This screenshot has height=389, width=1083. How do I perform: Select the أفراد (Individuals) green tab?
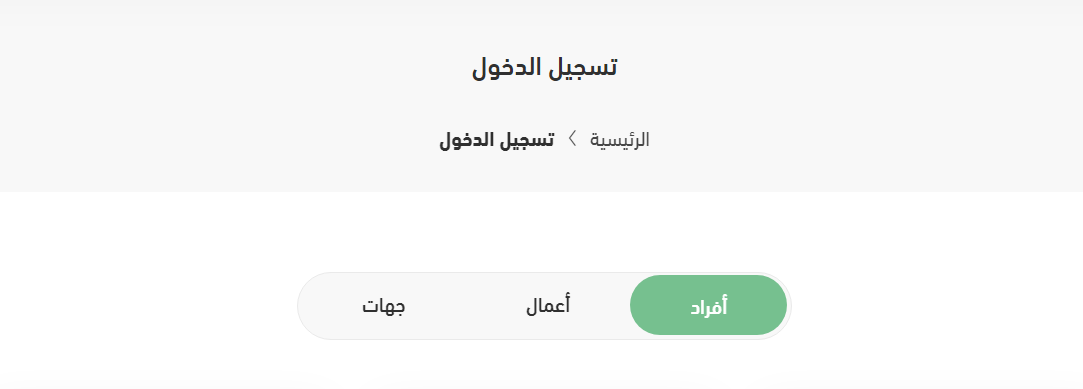(708, 305)
